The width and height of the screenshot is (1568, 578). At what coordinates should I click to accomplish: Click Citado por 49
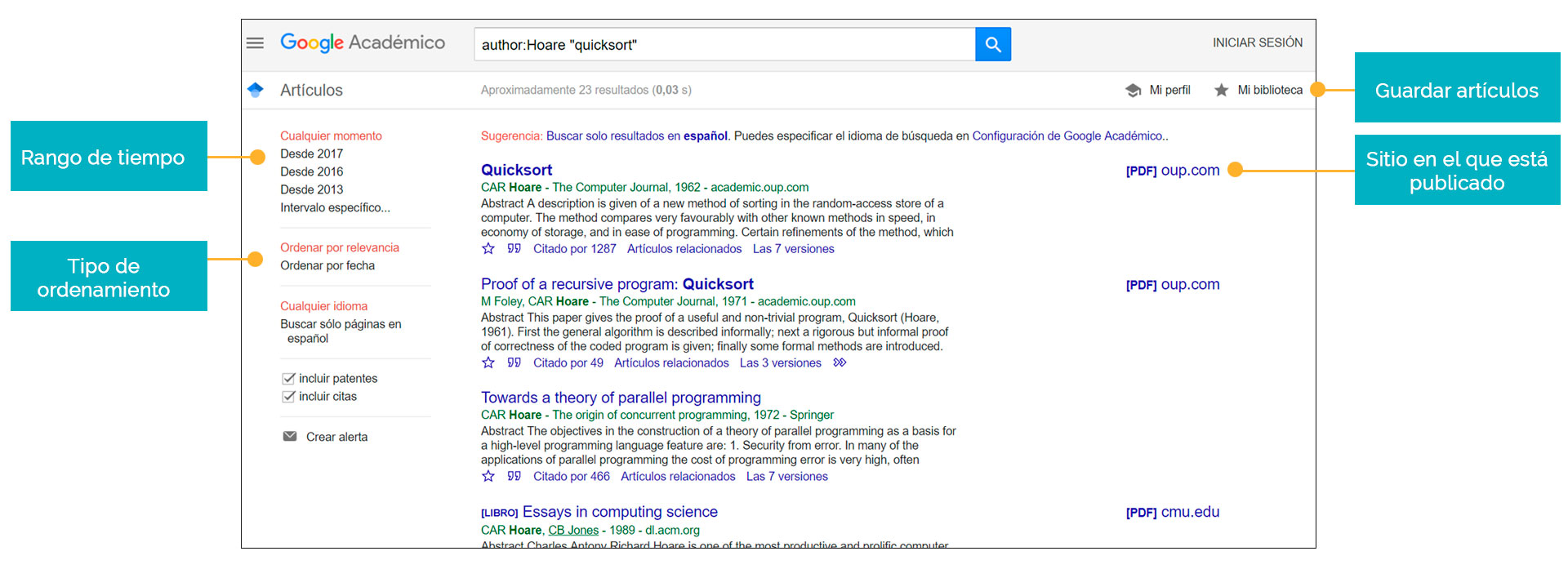568,362
